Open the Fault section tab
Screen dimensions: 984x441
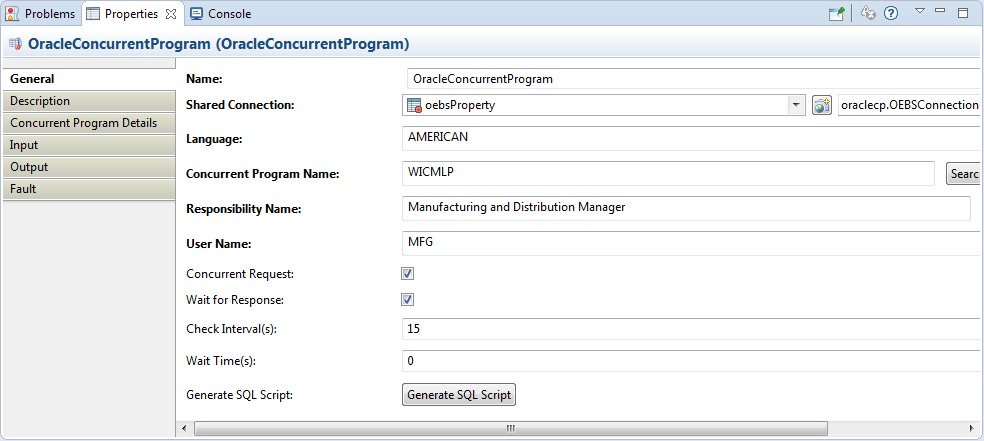24,189
